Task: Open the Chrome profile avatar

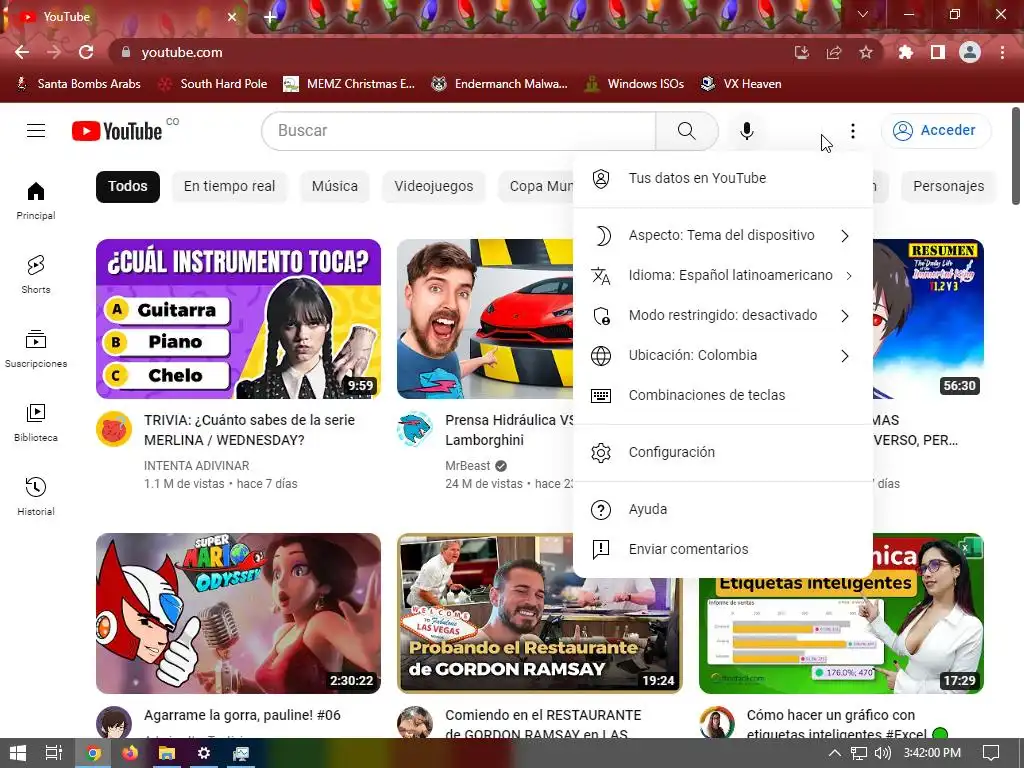Action: coord(970,52)
